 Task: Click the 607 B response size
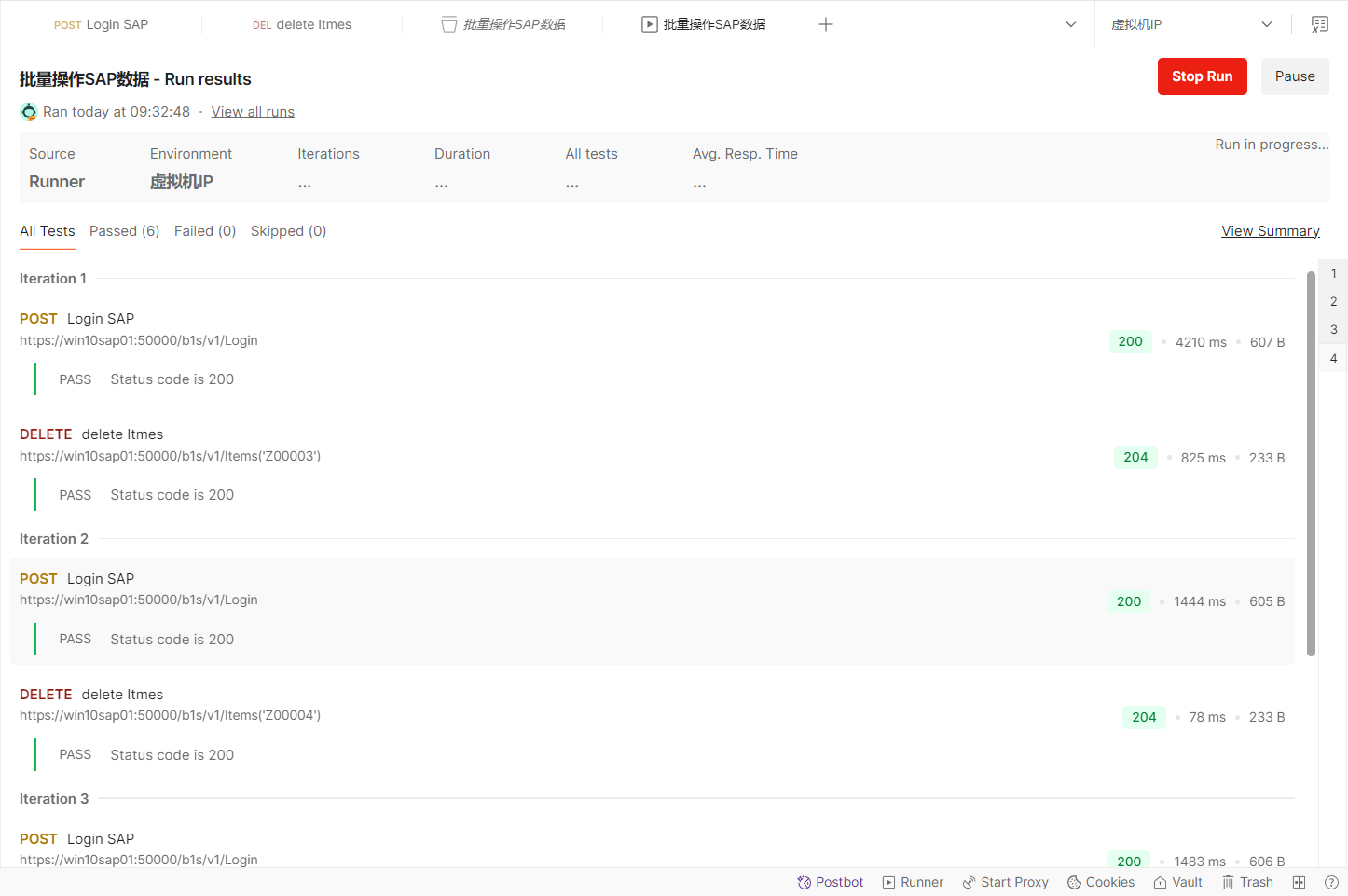coord(1267,342)
